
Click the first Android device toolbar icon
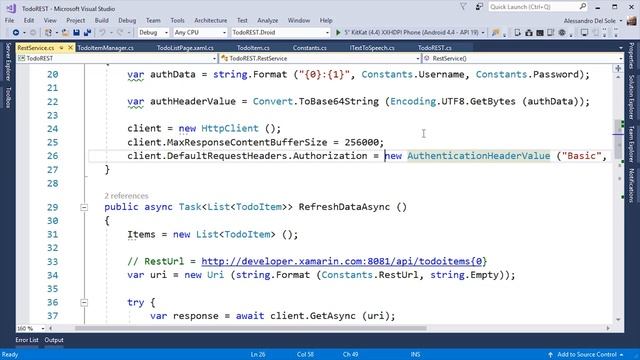pyautogui.click(x=518, y=32)
